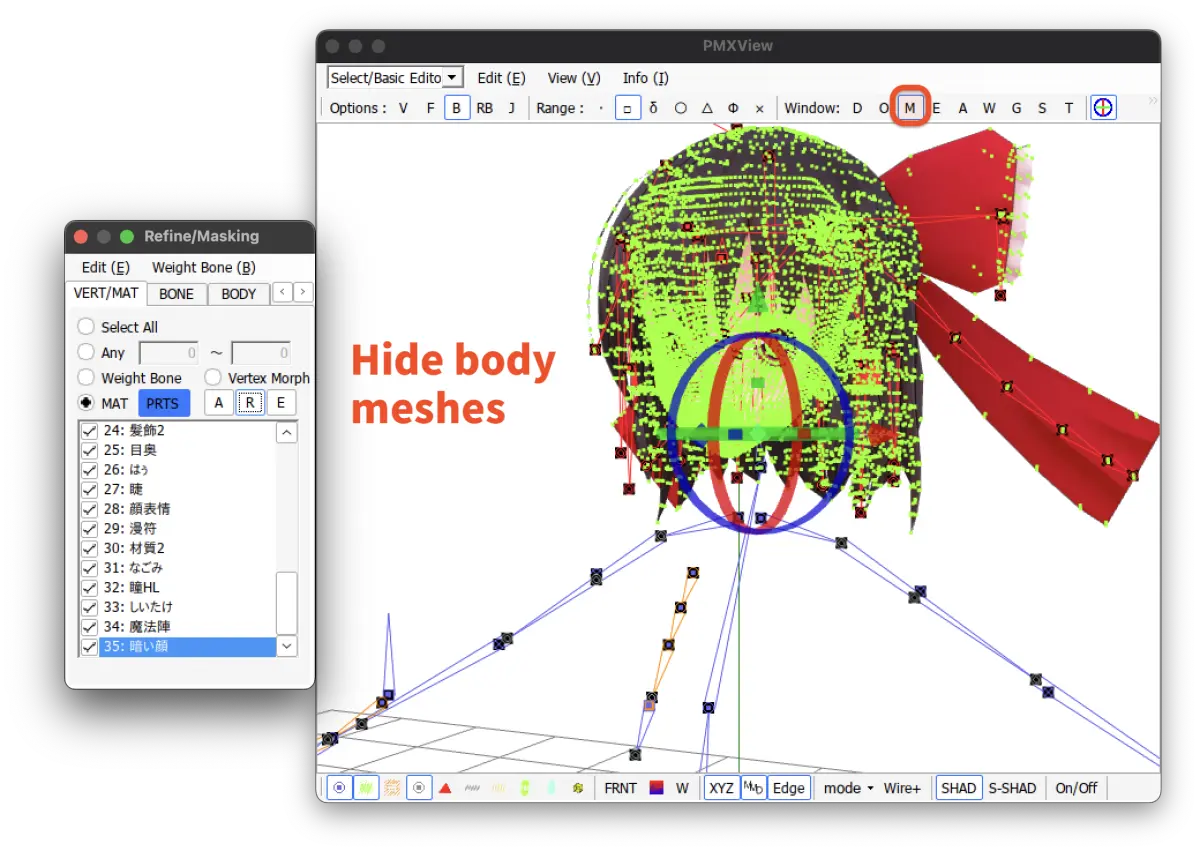This screenshot has width=1200, height=851.
Task: Click the PRTS button
Action: coord(163,403)
